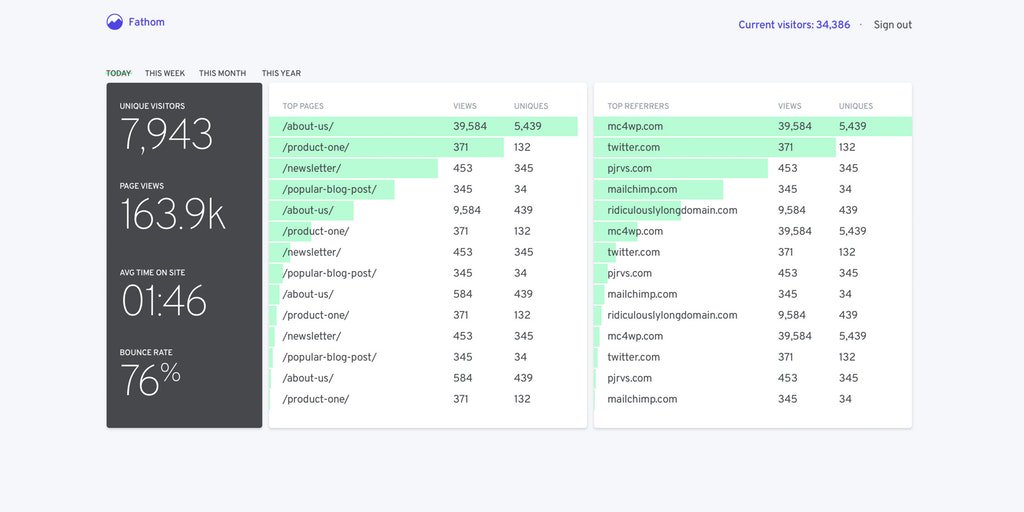
Task: Click the BOUNCE RATE label
Action: pos(146,353)
